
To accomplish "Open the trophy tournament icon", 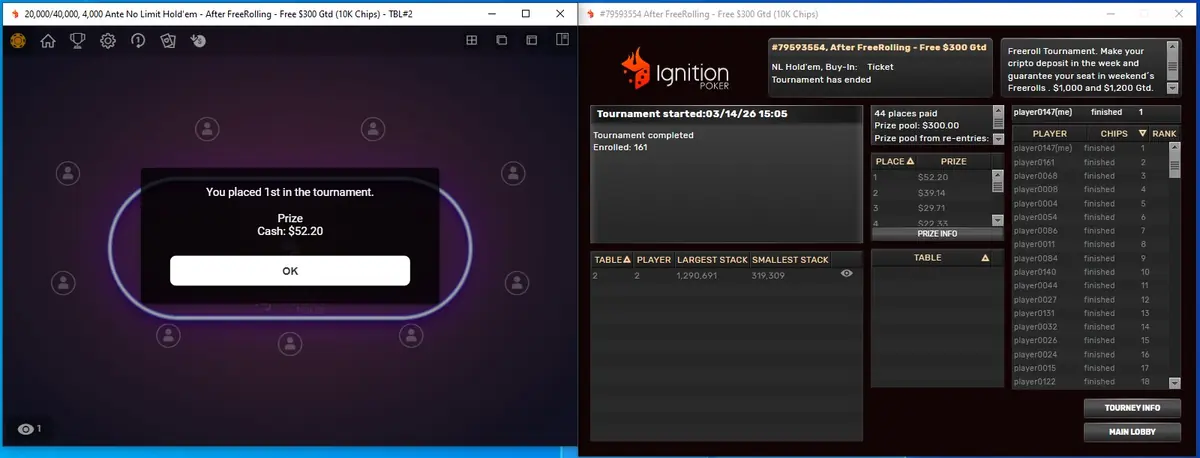I will coord(77,41).
